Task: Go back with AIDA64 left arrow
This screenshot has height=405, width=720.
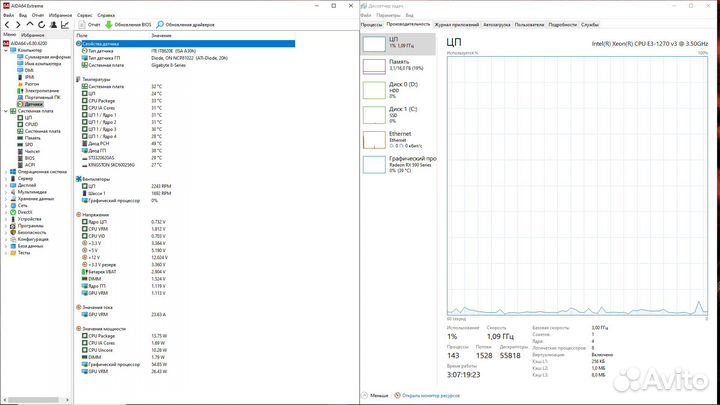Action: pyautogui.click(x=7, y=25)
